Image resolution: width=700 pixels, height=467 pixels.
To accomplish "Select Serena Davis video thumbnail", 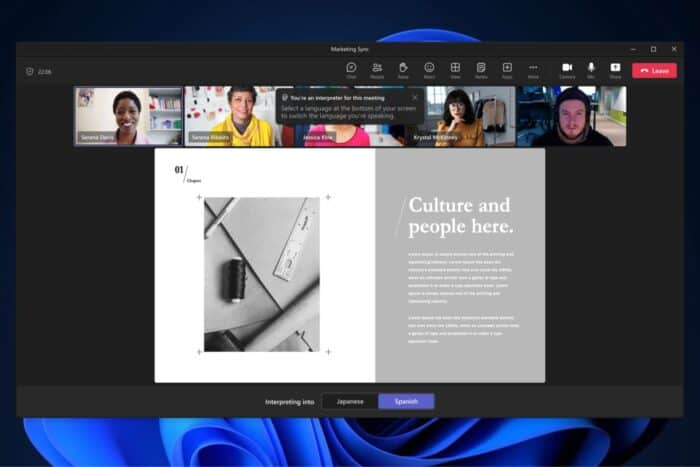I will click(x=128, y=116).
